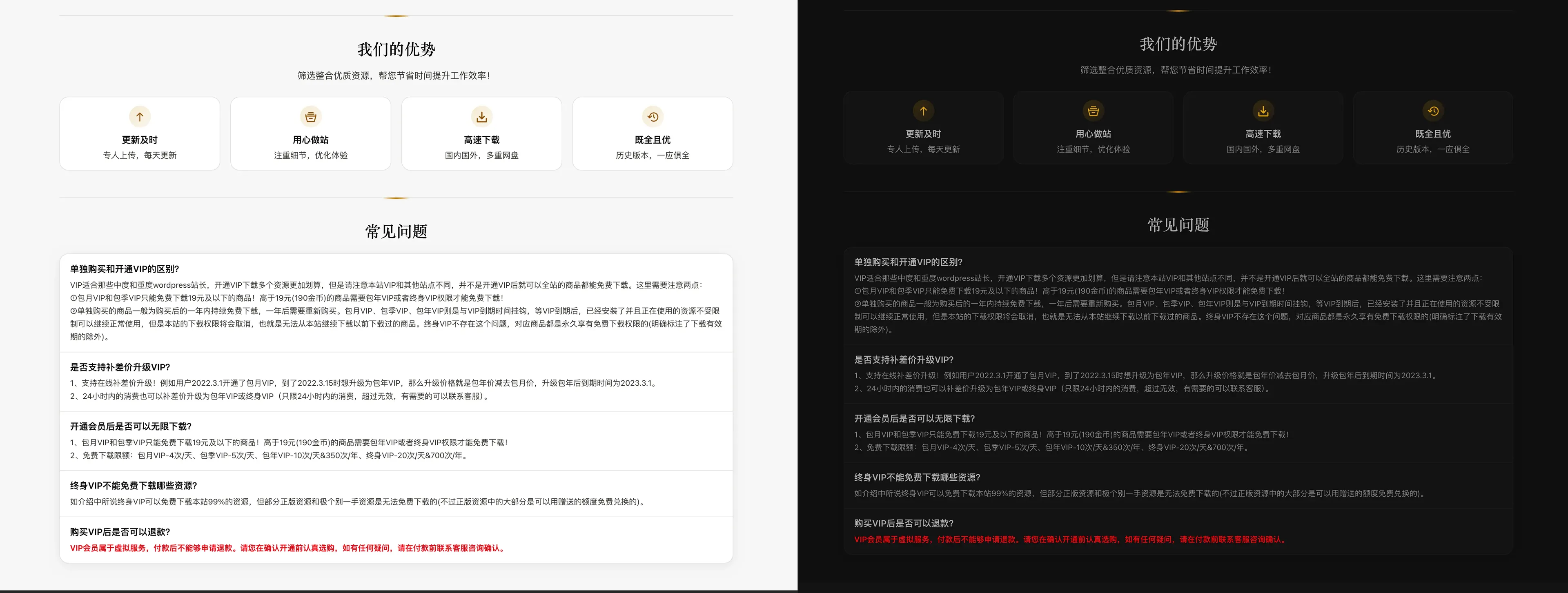The image size is (1568, 593).
Task: Click the shop icon in light 用心做站 card
Action: point(310,117)
